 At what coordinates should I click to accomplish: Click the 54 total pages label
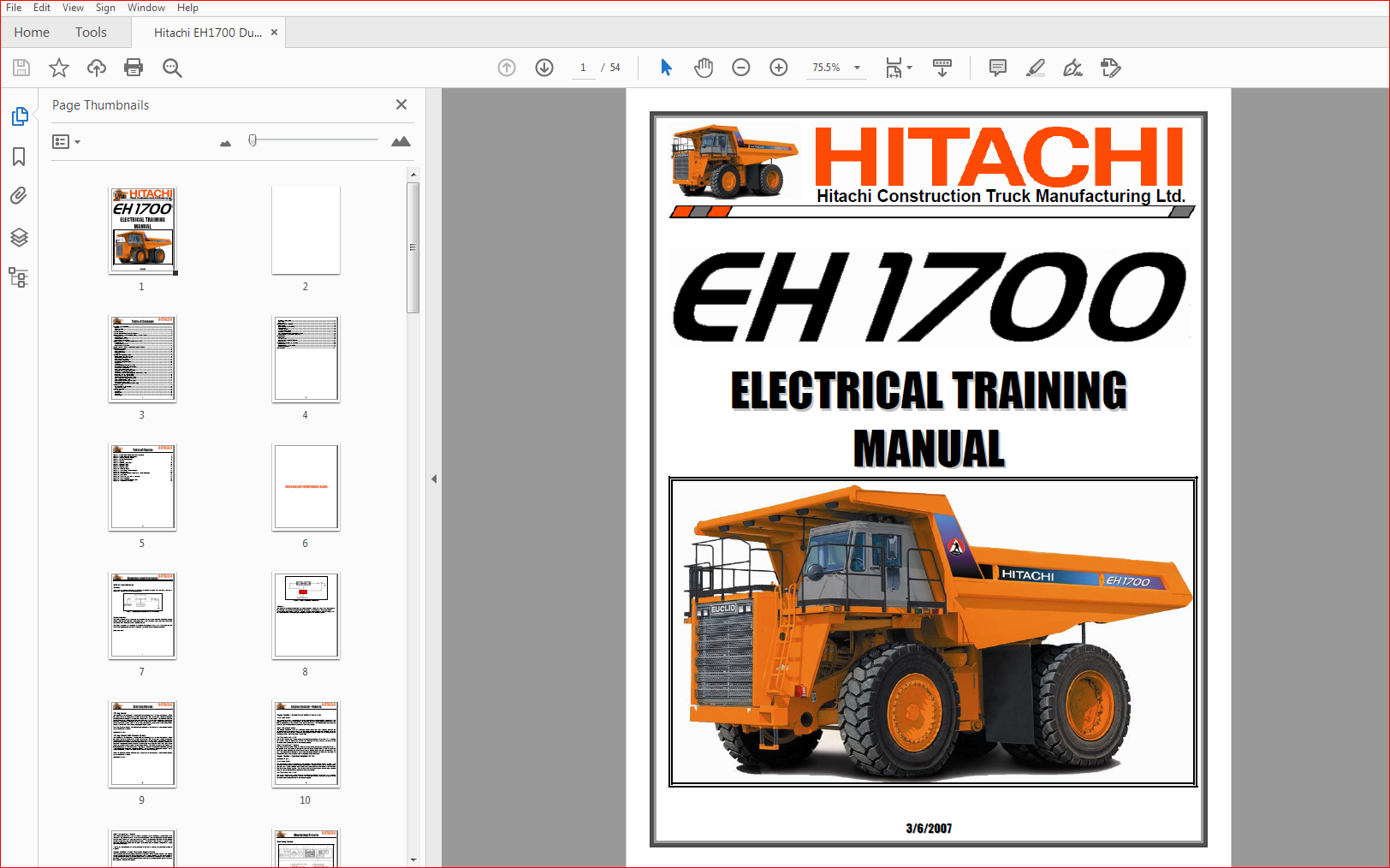[615, 68]
